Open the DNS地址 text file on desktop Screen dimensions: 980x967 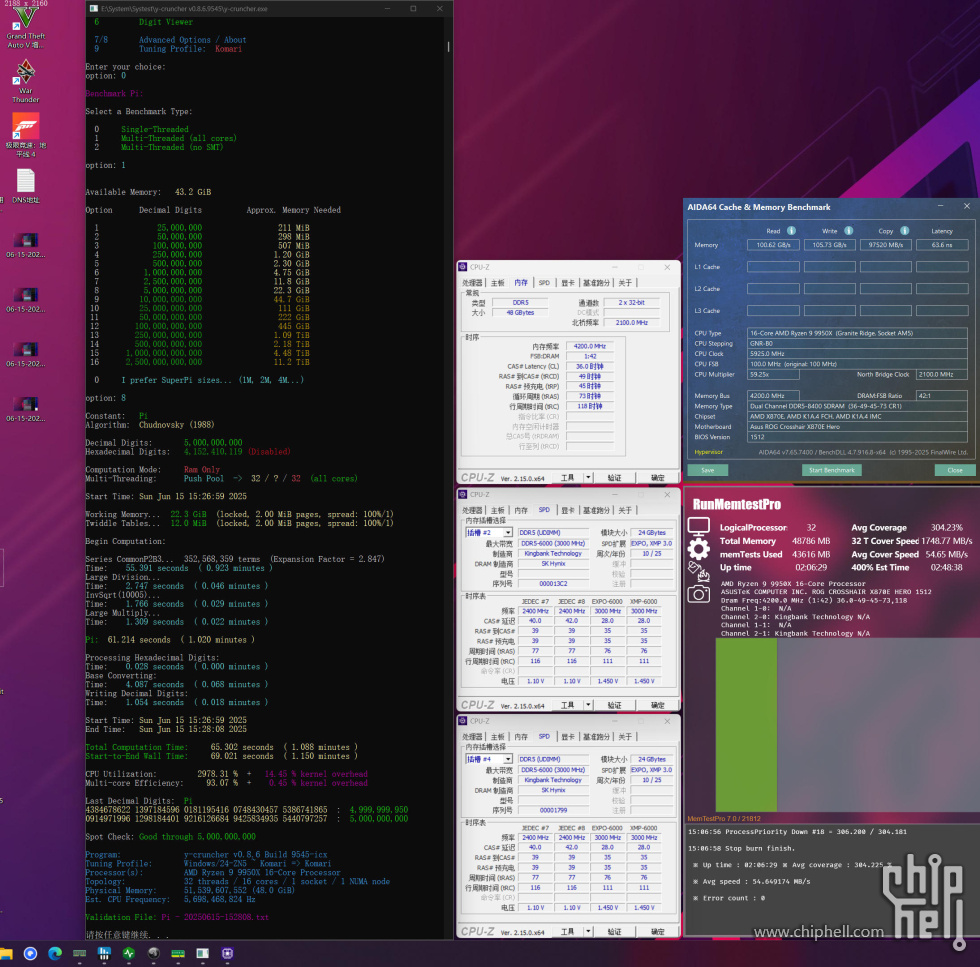(x=26, y=186)
